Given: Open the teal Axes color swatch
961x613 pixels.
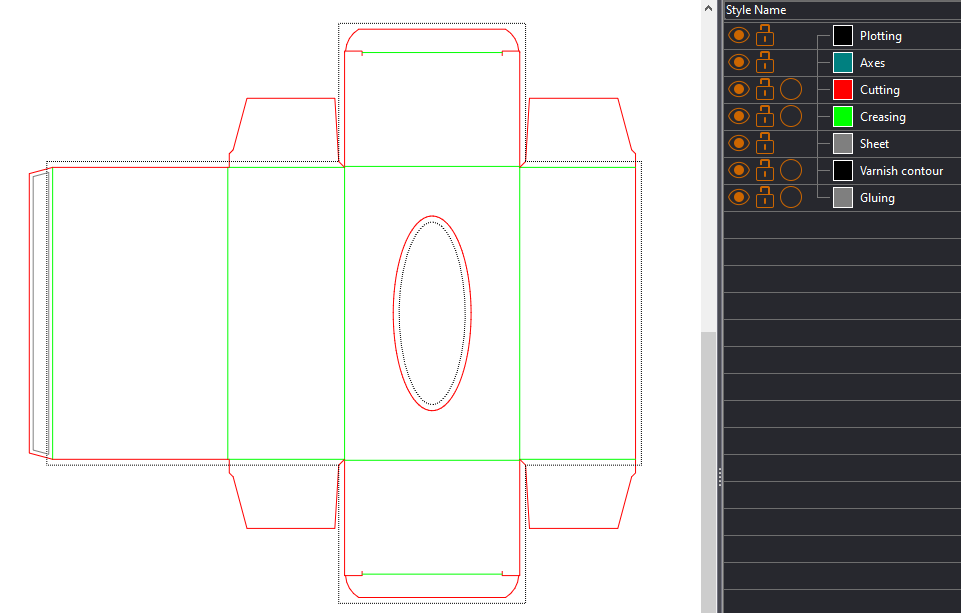Looking at the screenshot, I should (843, 63).
